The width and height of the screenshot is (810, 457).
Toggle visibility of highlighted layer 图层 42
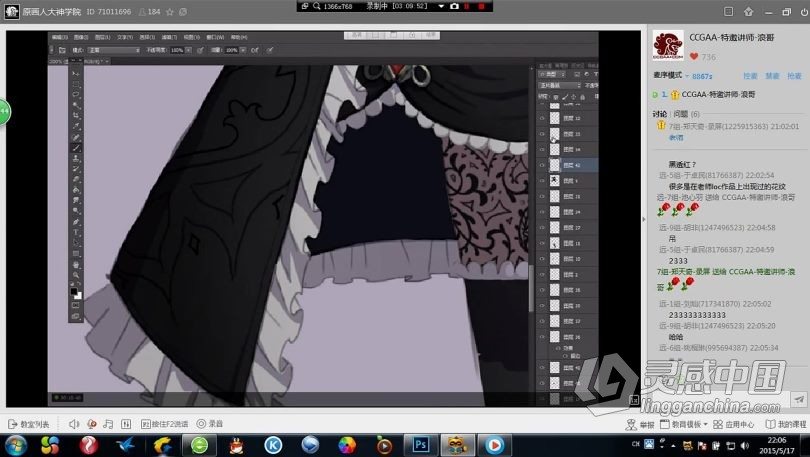542,165
